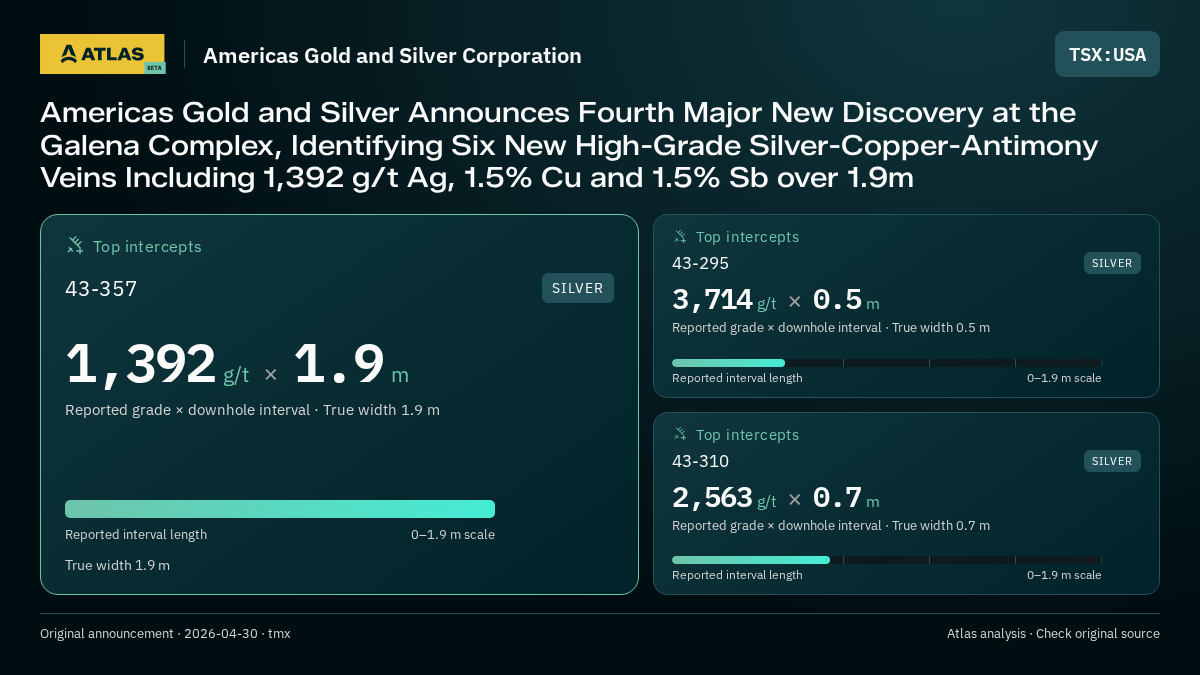Click 'Reported interval length' under the 43-310 bar
Viewport: 1200px width, 675px height.
pyautogui.click(x=737, y=575)
